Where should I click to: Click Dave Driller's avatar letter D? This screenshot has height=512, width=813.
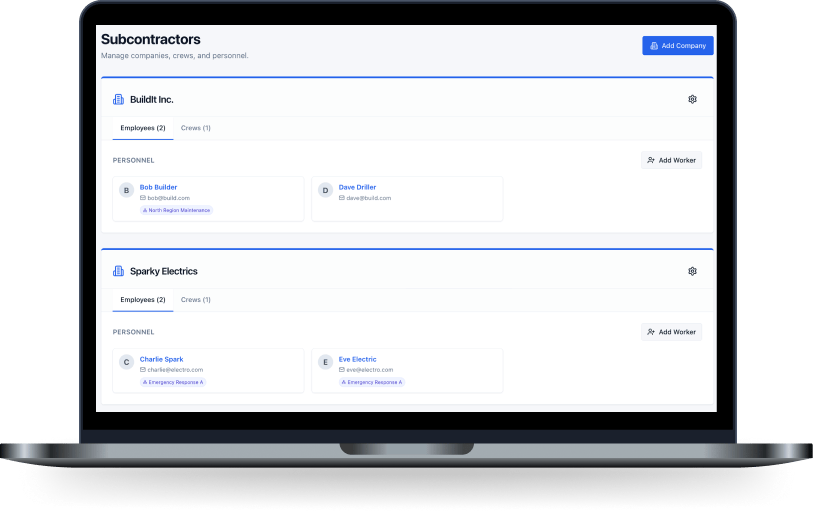click(x=326, y=190)
